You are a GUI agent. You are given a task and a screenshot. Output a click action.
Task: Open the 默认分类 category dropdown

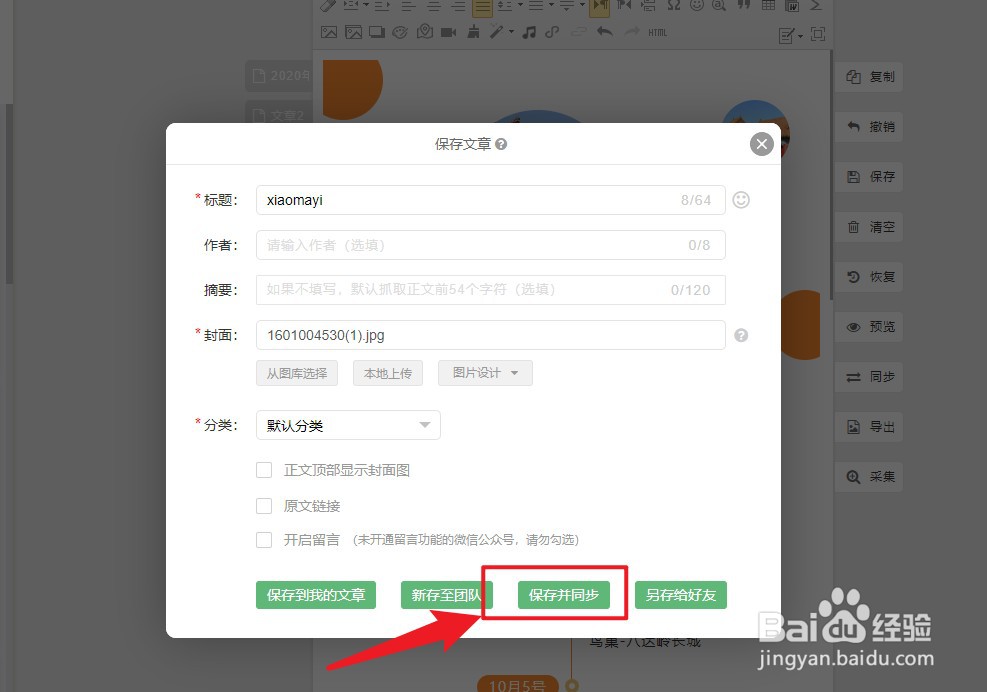[348, 425]
